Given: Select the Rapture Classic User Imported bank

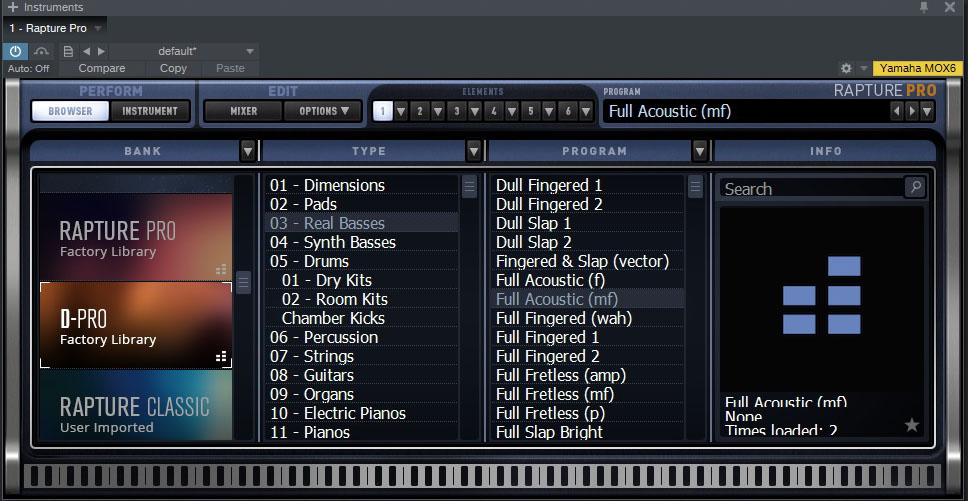Looking at the screenshot, I should coord(136,405).
